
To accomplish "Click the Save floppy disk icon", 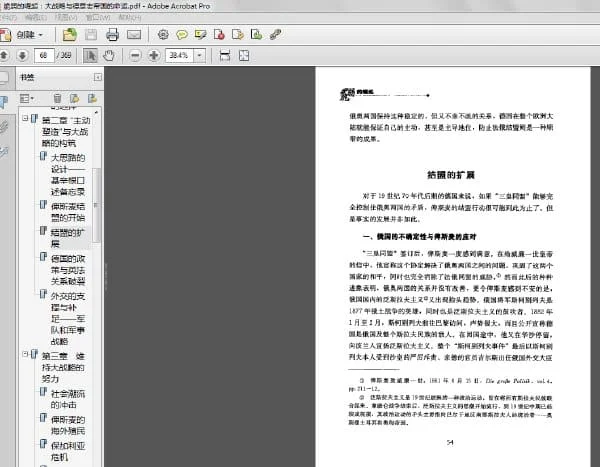I will (x=91, y=35).
